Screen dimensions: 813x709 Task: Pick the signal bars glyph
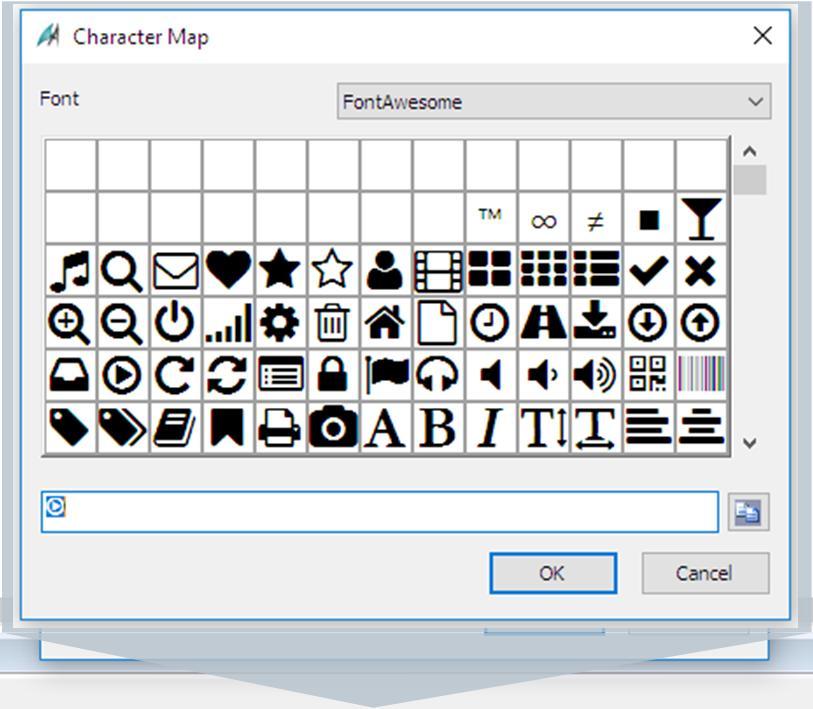pyautogui.click(x=228, y=323)
